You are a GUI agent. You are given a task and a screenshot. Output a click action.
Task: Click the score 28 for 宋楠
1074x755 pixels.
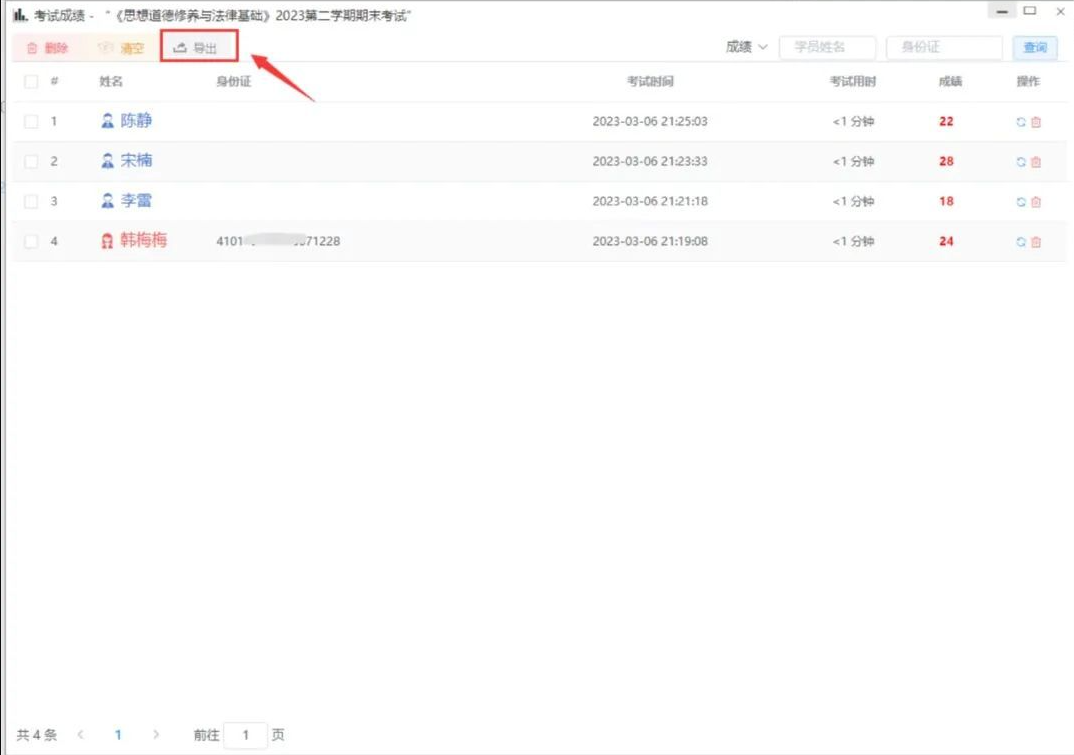point(946,161)
